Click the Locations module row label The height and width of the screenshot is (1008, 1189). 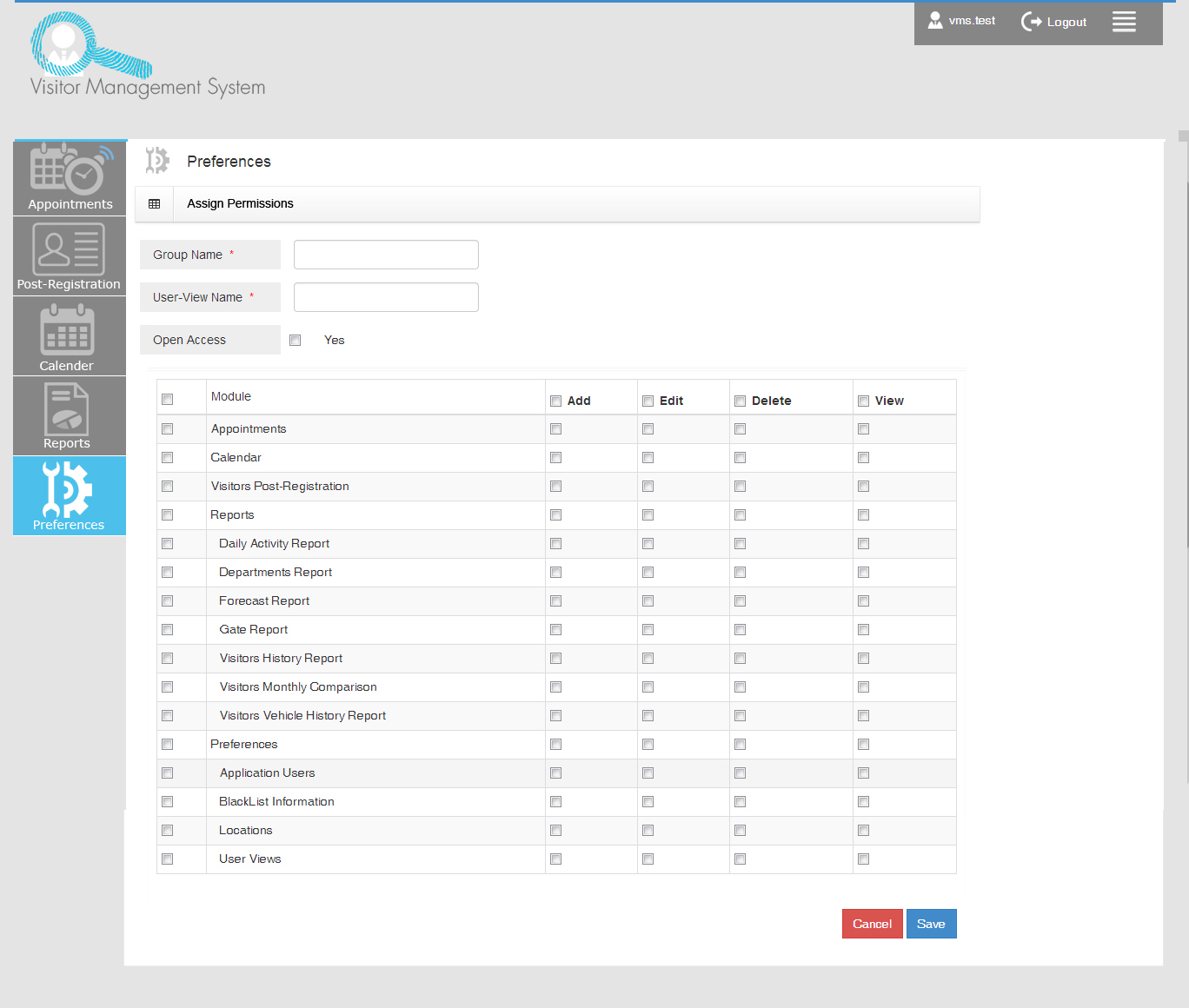tap(246, 831)
